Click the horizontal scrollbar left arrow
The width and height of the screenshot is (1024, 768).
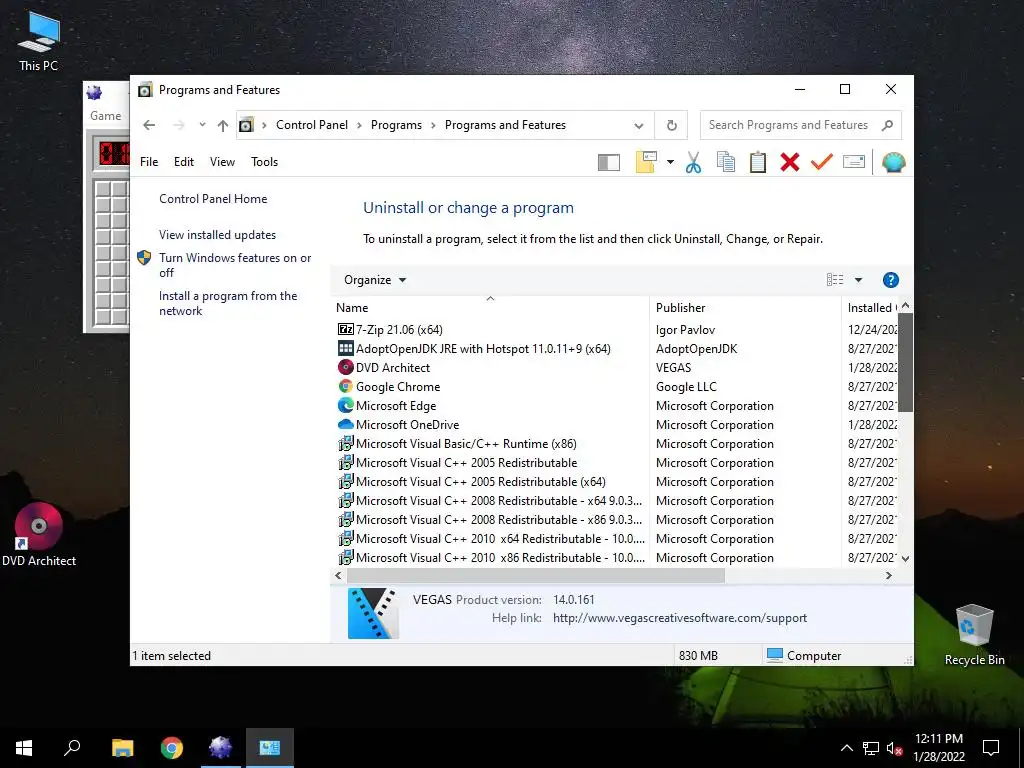338,575
